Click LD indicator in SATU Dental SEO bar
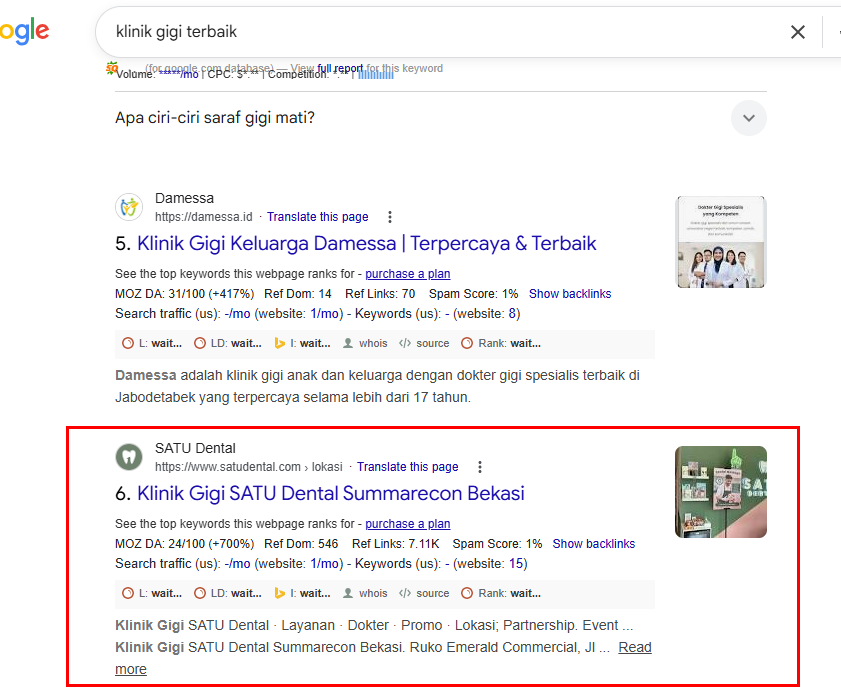Image resolution: width=841 pixels, height=697 pixels. [227, 593]
